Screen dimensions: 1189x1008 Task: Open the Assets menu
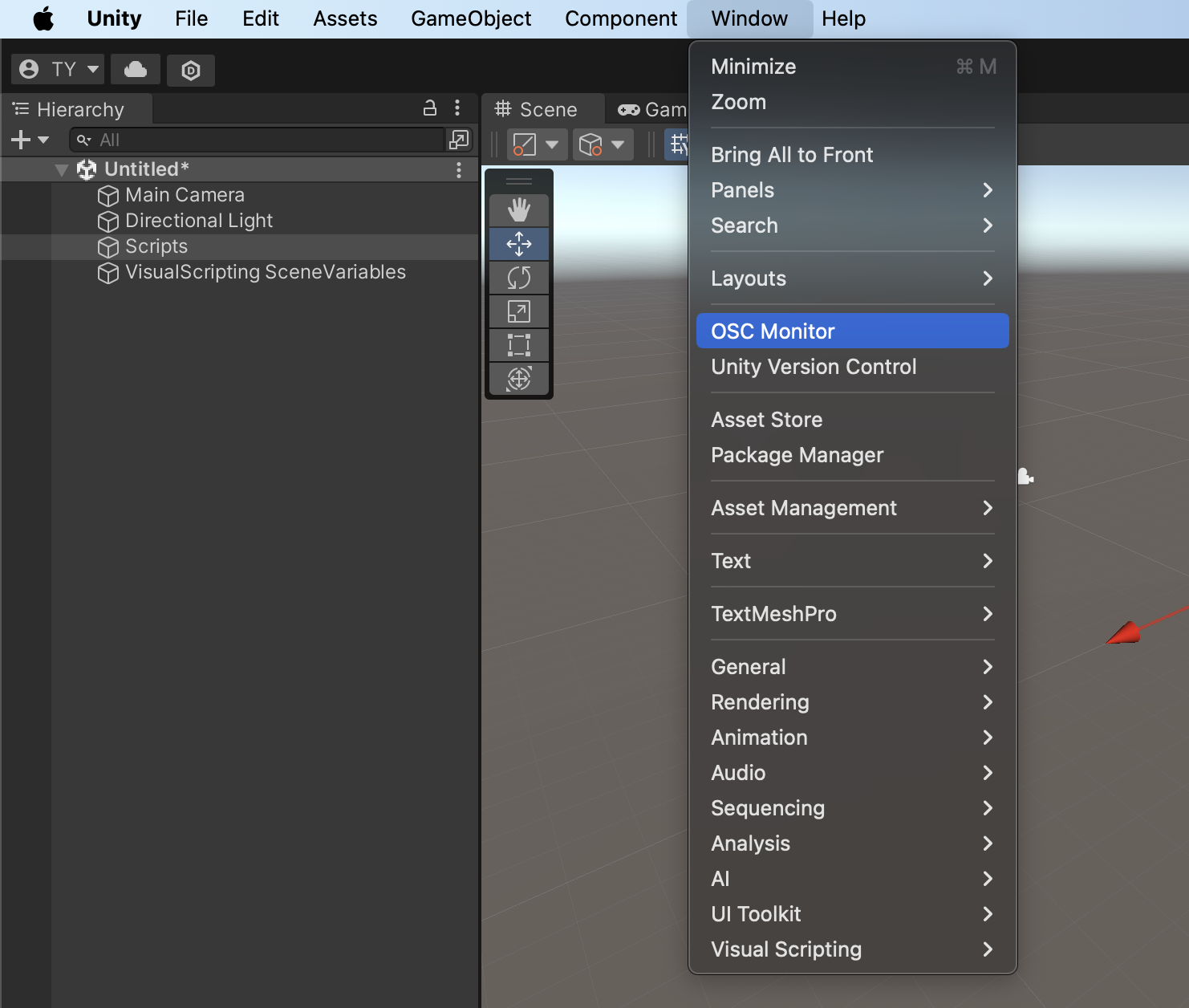click(x=345, y=18)
